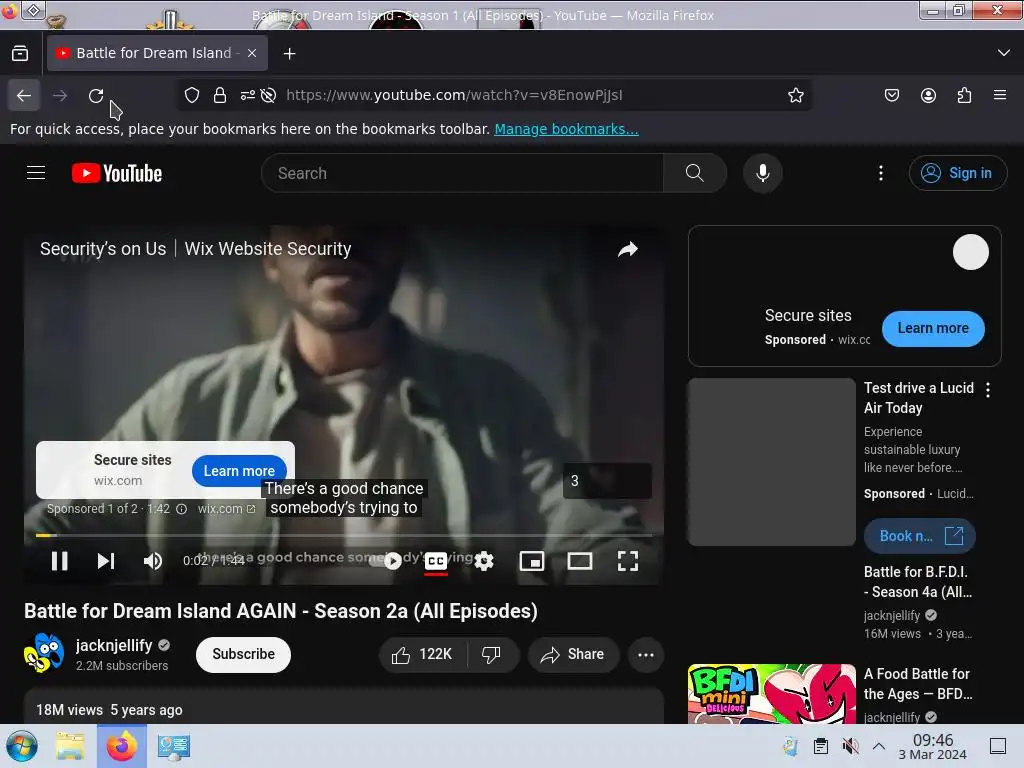Click ad info icon beside 1:42

point(182,509)
